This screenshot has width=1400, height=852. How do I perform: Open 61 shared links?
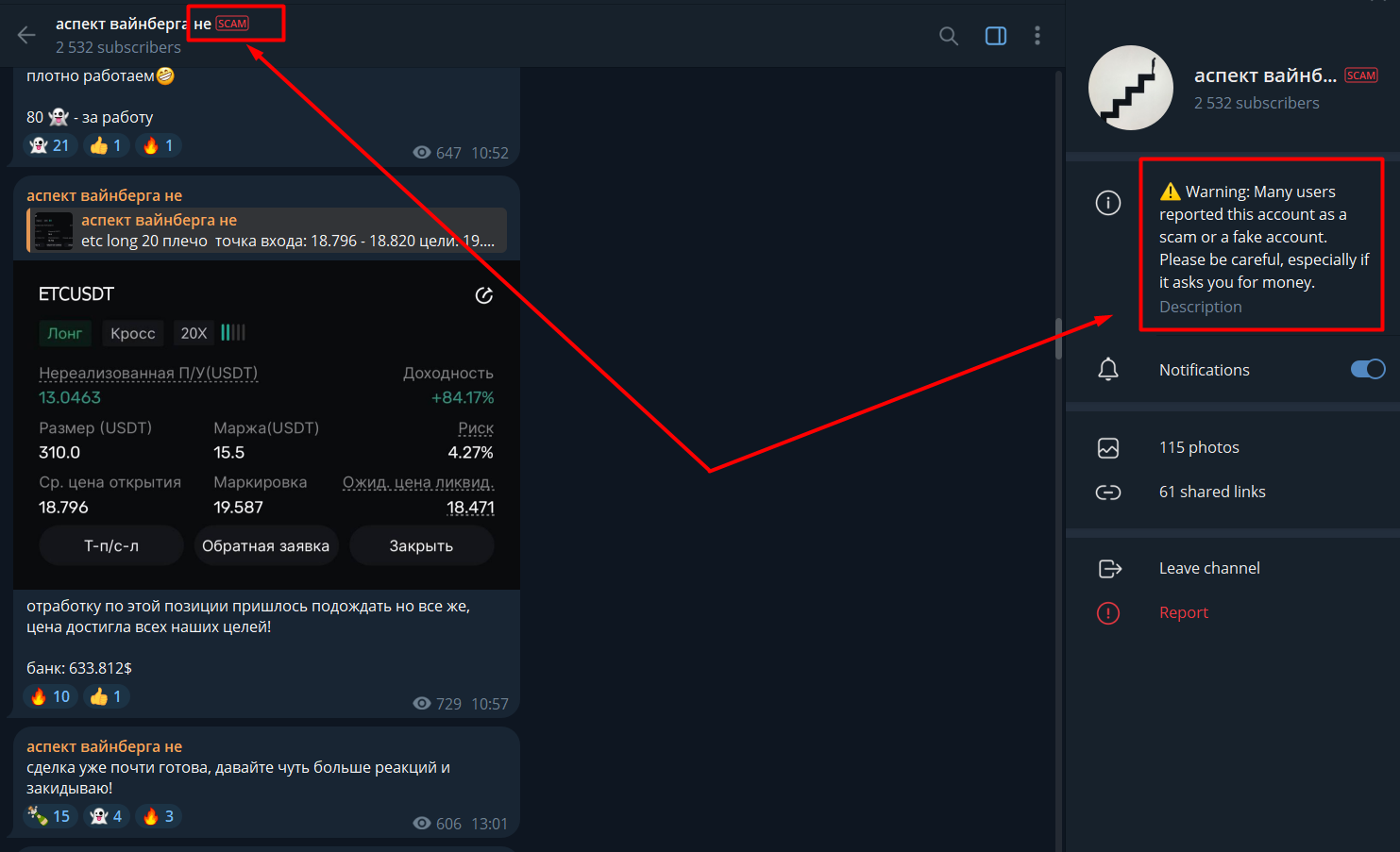1212,492
